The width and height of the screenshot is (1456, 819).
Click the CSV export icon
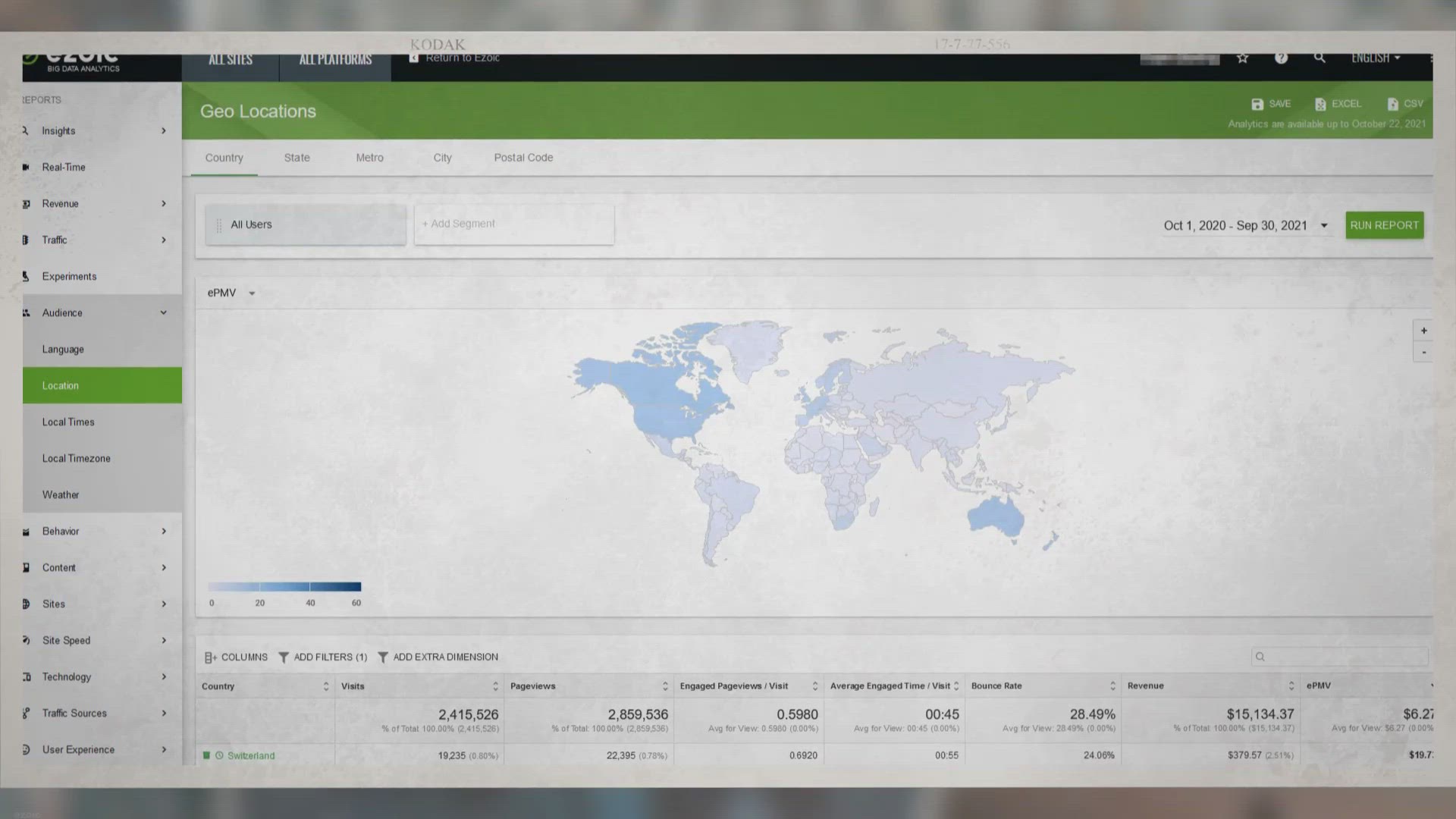point(1405,103)
